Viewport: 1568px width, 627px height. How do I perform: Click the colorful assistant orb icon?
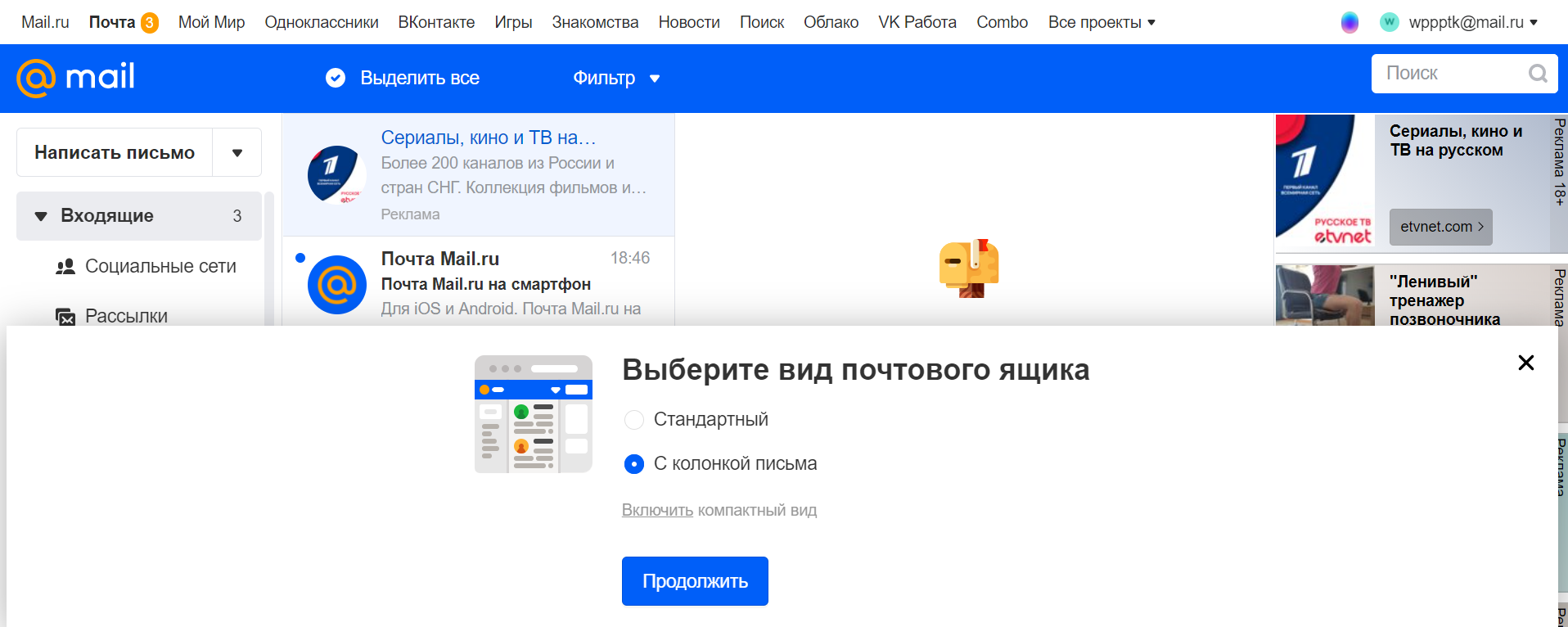click(x=1350, y=23)
